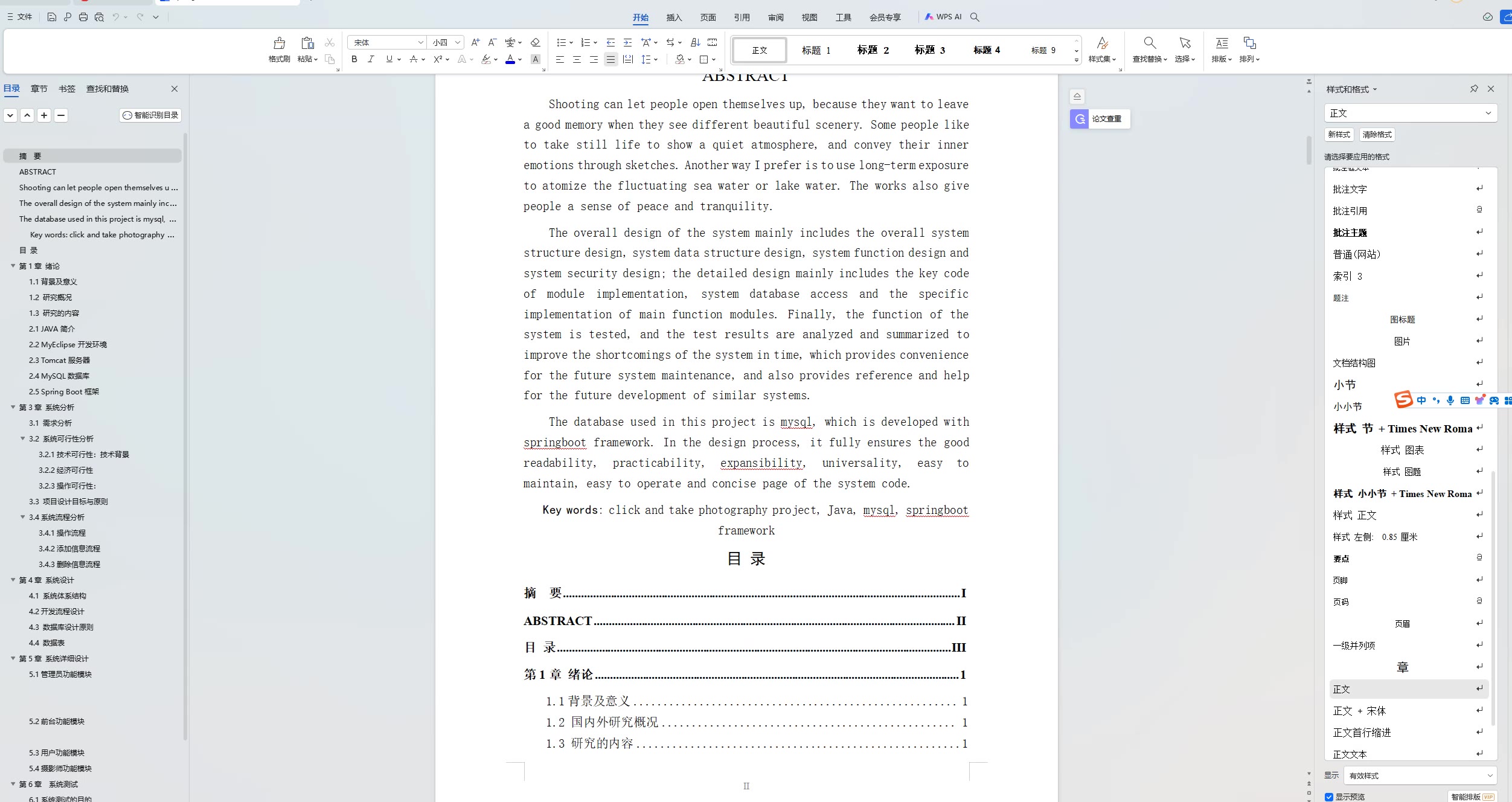1512x802 pixels.
Task: Click the Print Preview icon in the quick access bar
Action: click(100, 17)
